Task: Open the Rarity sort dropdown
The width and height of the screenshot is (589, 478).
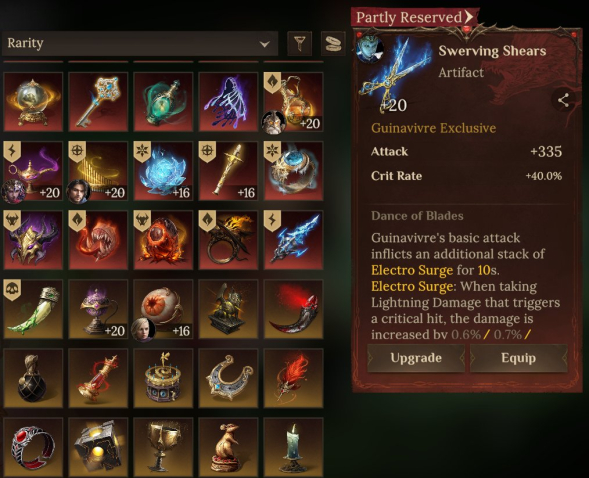Action: point(140,43)
